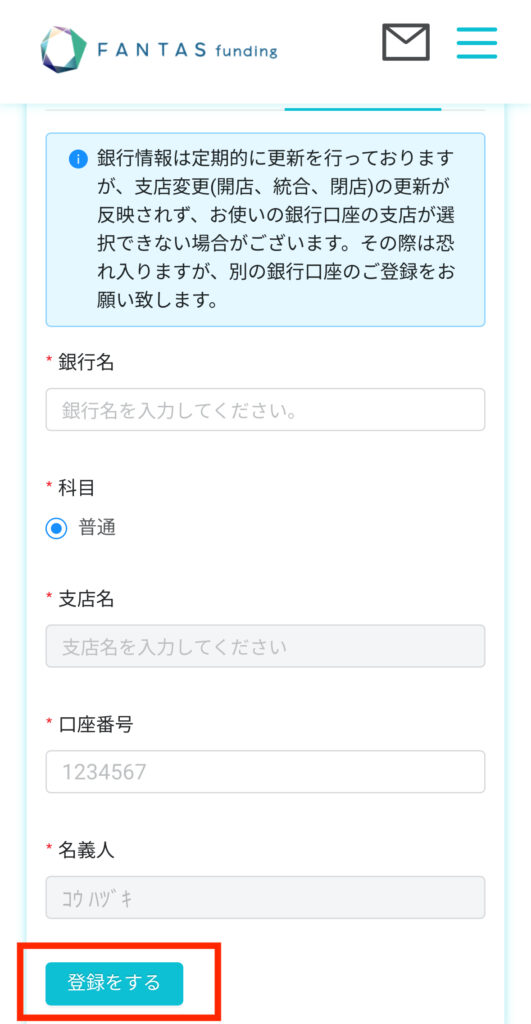Click the 名義人 field showing コウ ハヅキ

click(x=265, y=897)
